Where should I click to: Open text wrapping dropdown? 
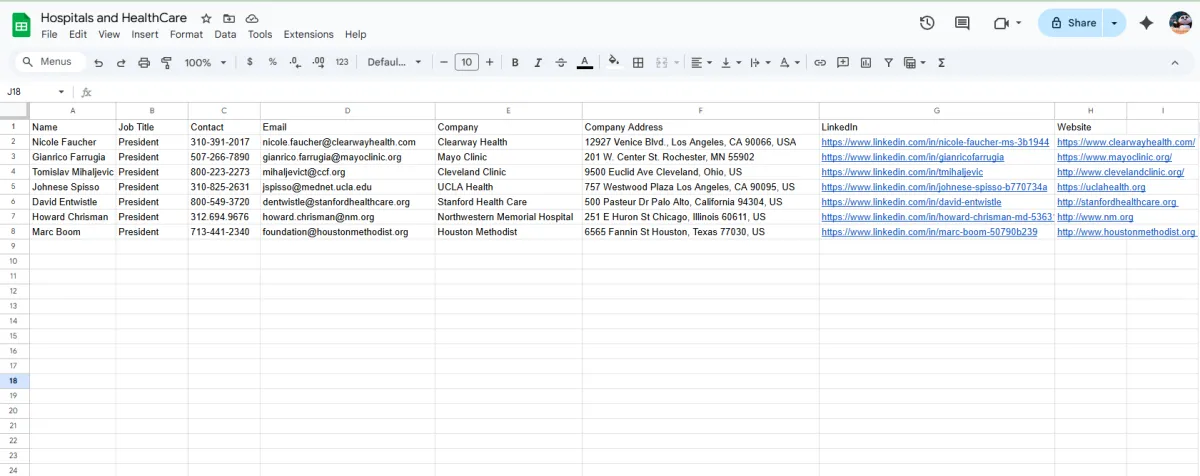tap(760, 62)
